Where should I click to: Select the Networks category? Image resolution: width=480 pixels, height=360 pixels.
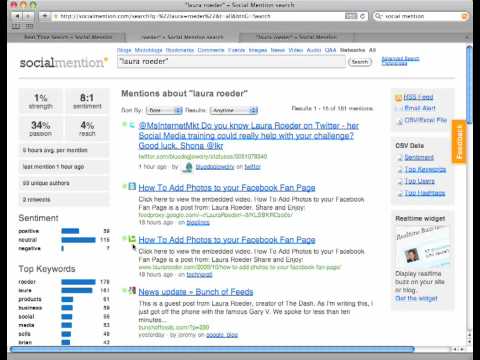tap(352, 50)
